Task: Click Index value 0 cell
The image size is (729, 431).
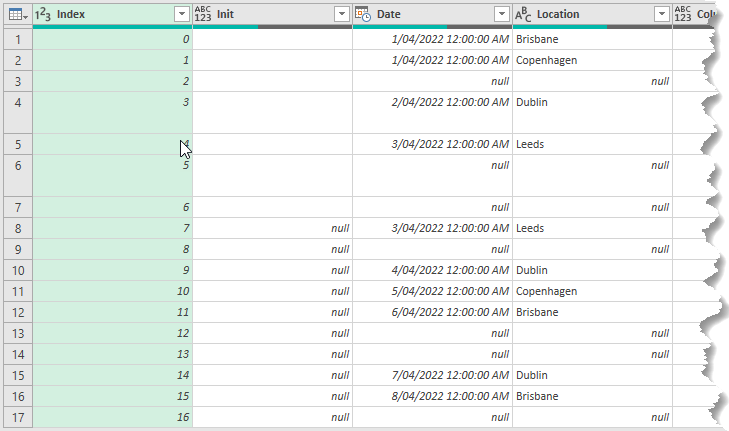Action: pyautogui.click(x=113, y=39)
